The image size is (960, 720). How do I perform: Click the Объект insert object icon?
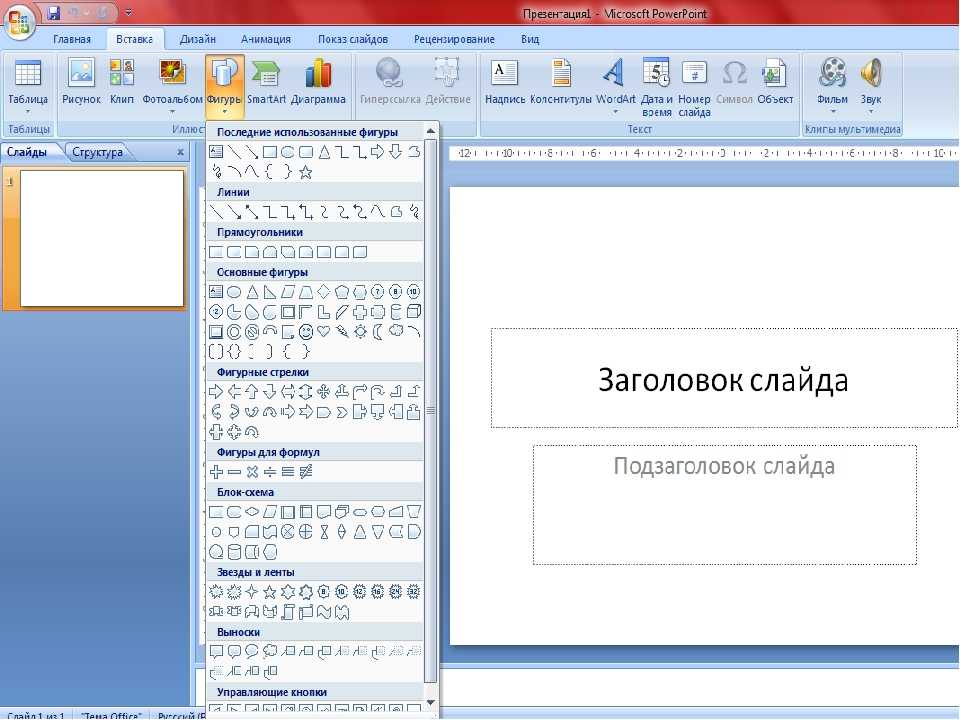click(774, 73)
